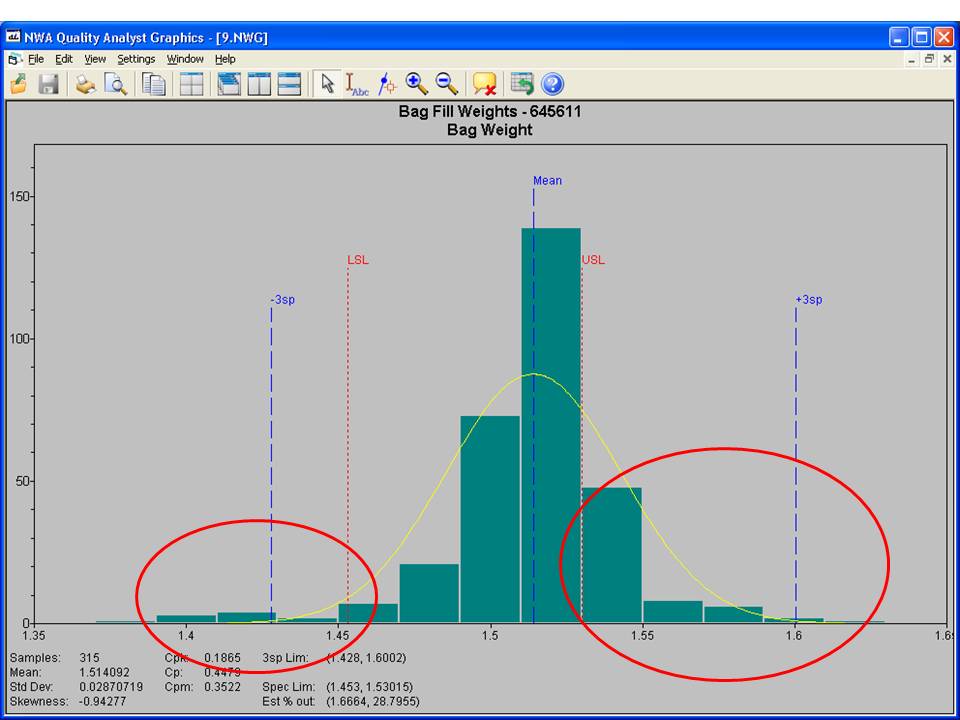Return to the data spreadsheet view

[519, 84]
